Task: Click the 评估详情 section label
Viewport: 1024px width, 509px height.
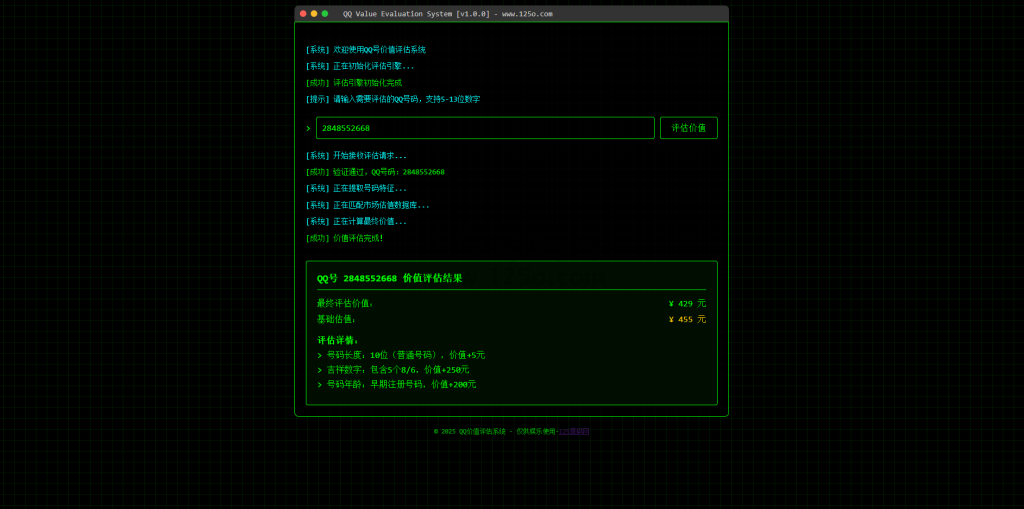Action: 337,340
